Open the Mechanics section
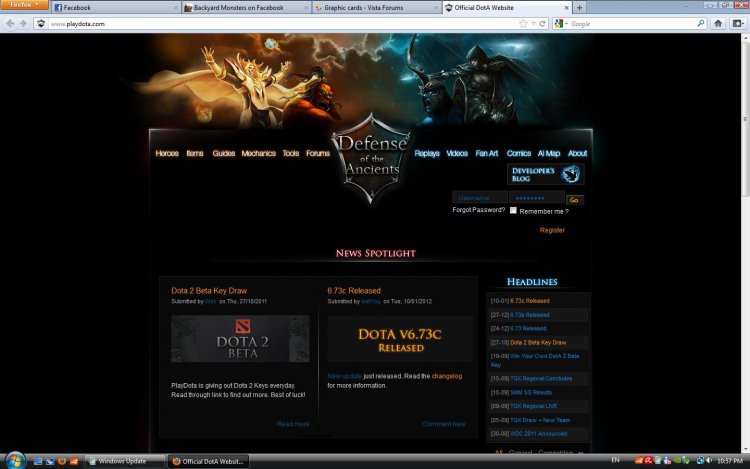Viewport: 750px width, 469px height. point(258,153)
